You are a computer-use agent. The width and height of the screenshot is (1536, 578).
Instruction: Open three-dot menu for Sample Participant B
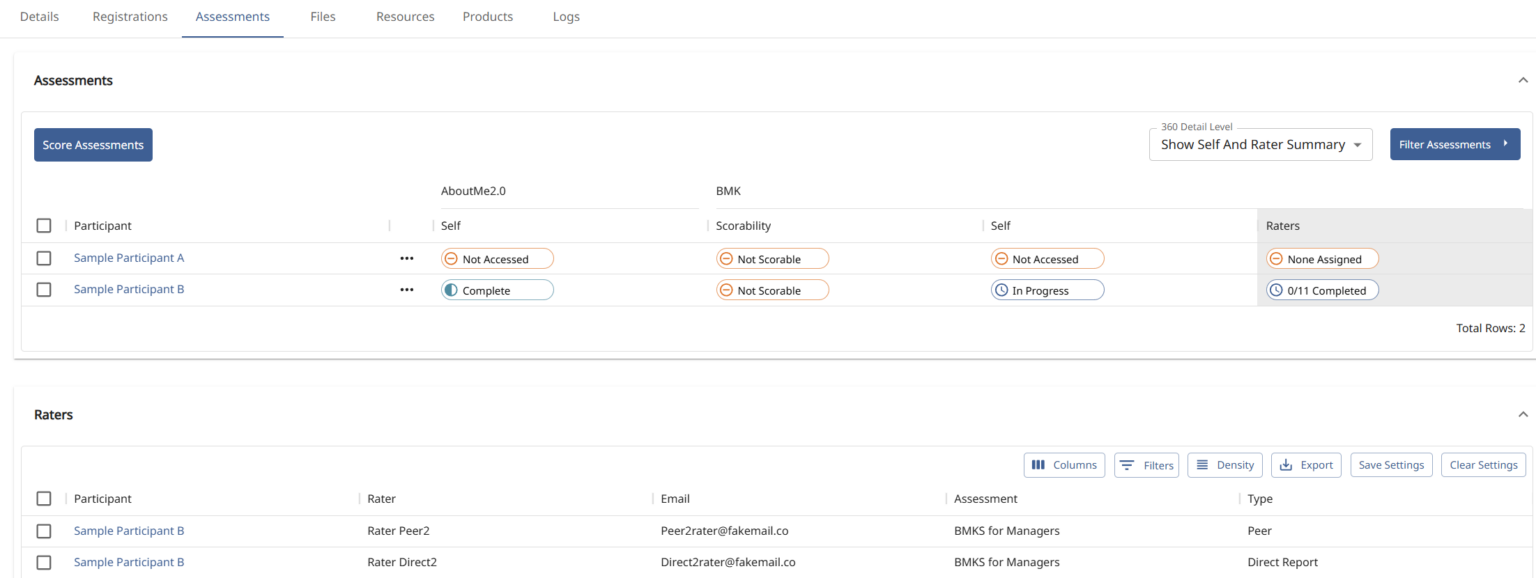[406, 290]
